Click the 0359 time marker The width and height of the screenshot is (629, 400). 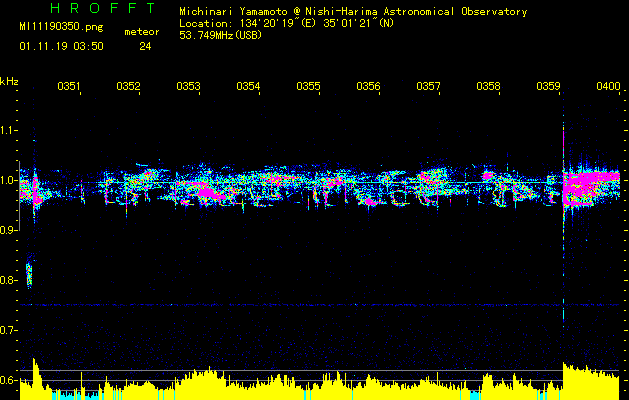coord(548,86)
